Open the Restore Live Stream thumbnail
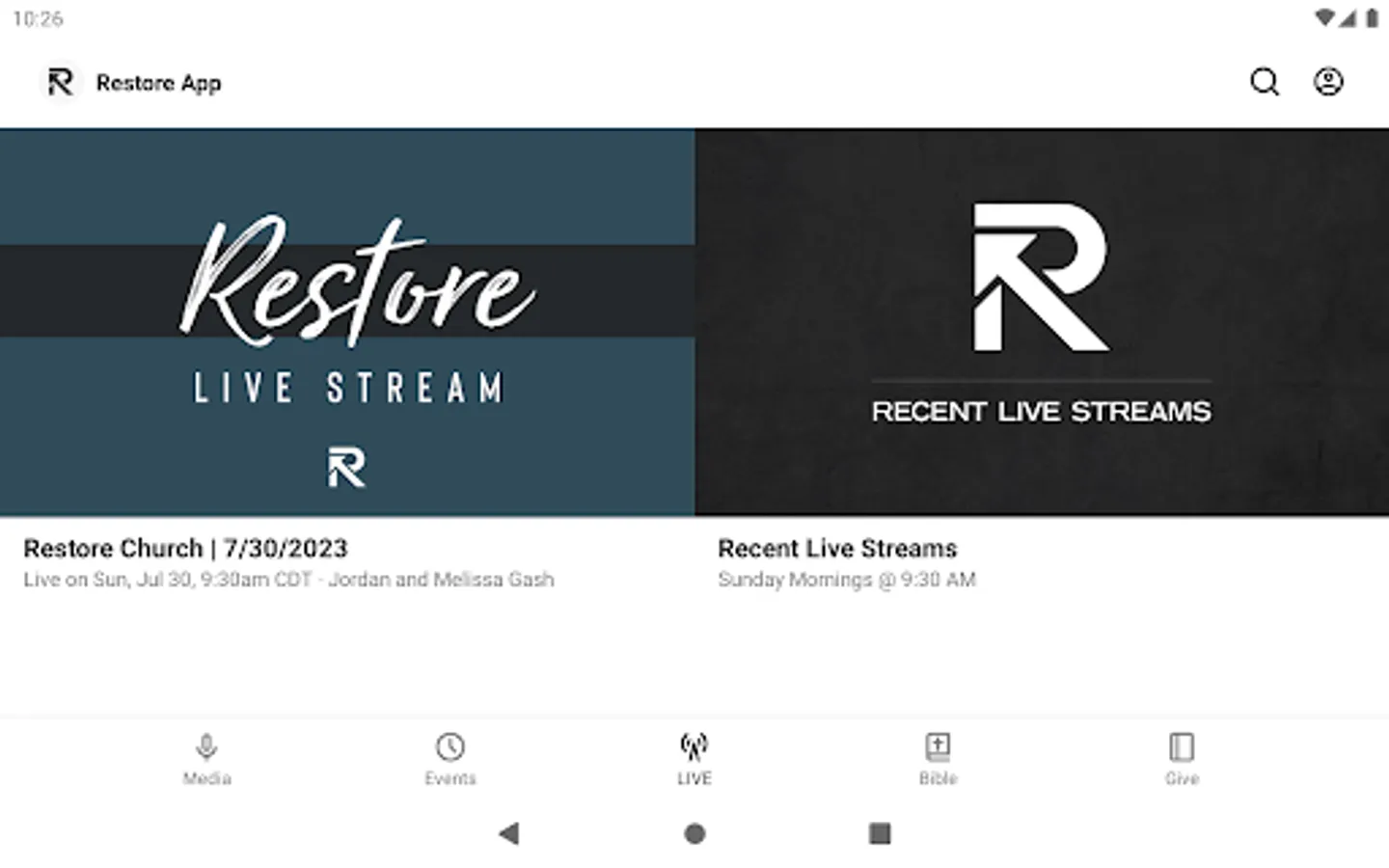Viewport: 1389px width, 868px height. click(347, 322)
